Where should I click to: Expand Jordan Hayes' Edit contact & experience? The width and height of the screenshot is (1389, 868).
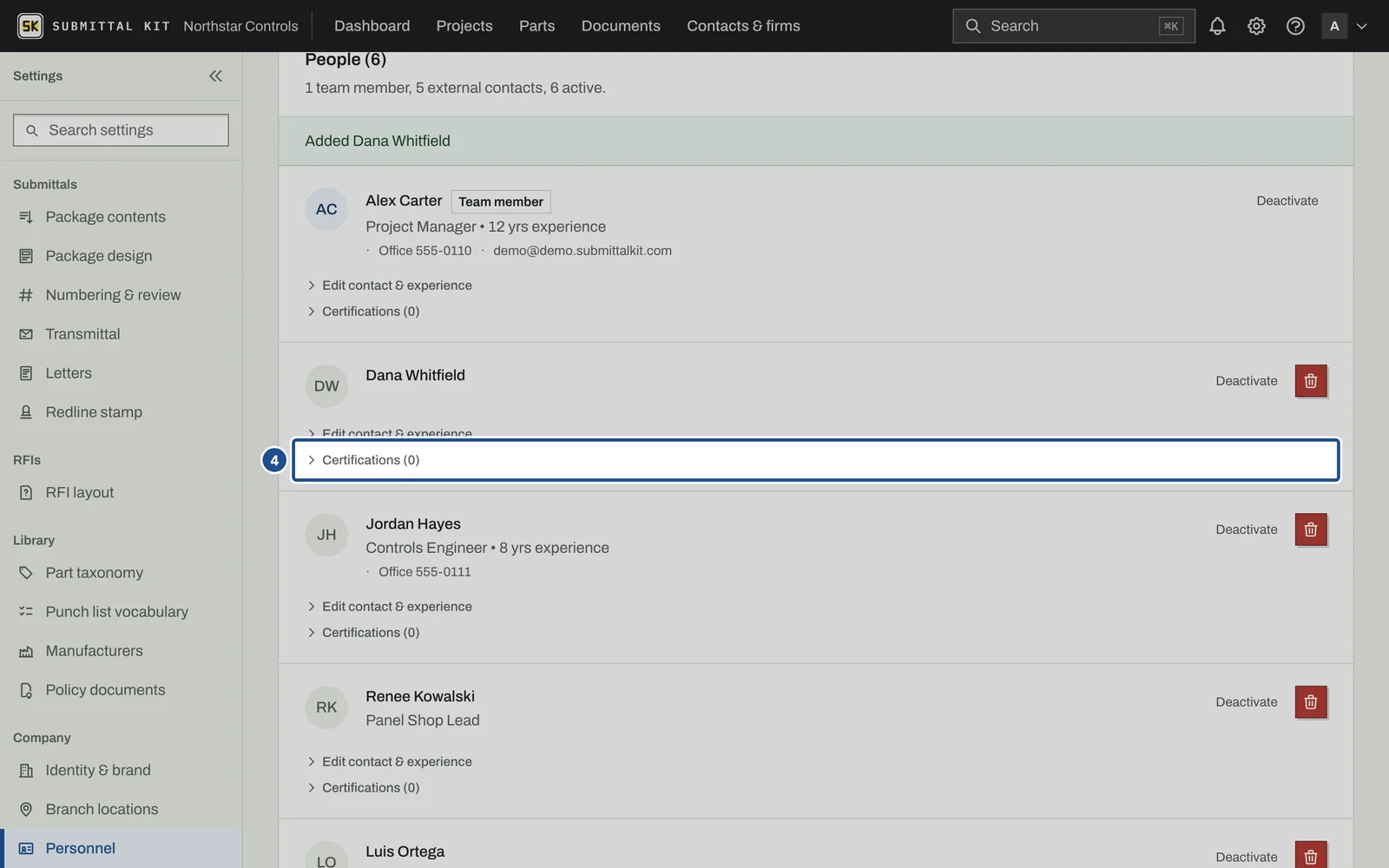[390, 607]
